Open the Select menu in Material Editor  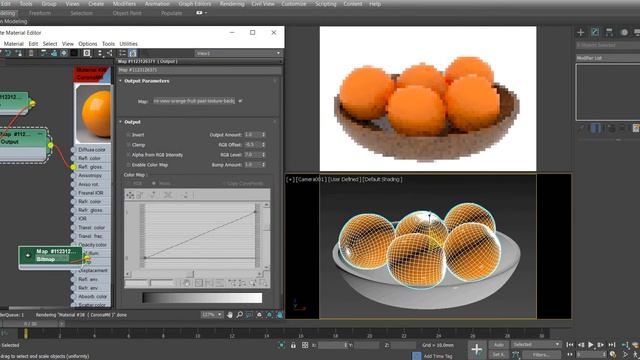pos(50,44)
